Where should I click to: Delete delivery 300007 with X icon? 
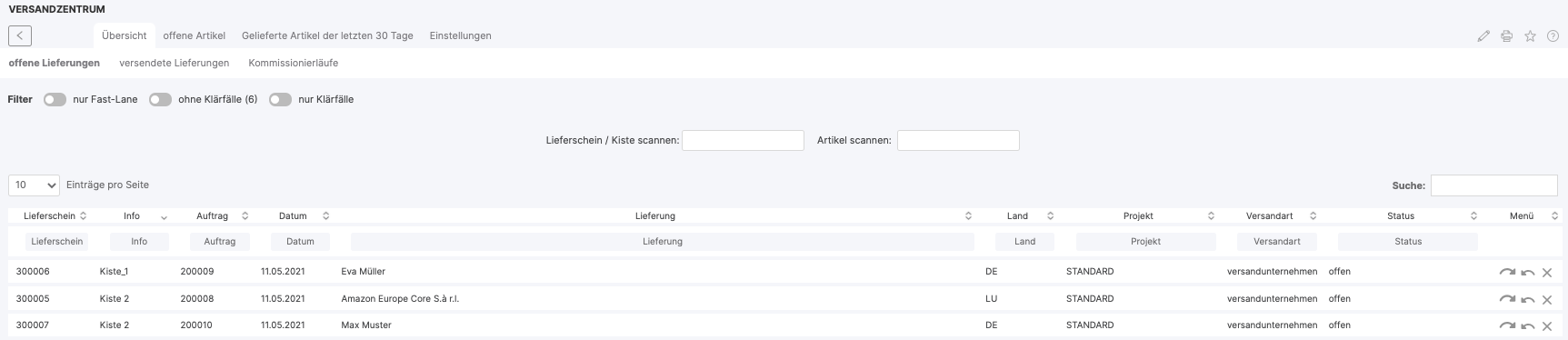1547,325
